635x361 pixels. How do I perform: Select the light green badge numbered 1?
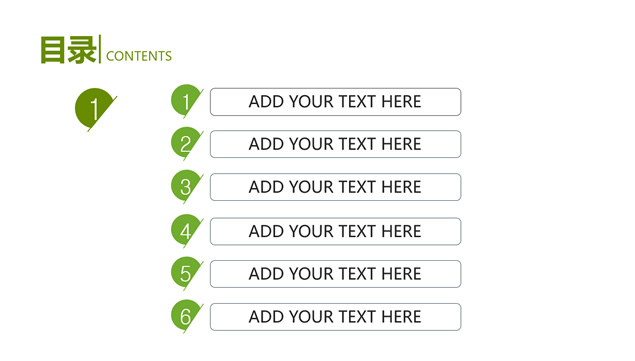click(x=187, y=101)
